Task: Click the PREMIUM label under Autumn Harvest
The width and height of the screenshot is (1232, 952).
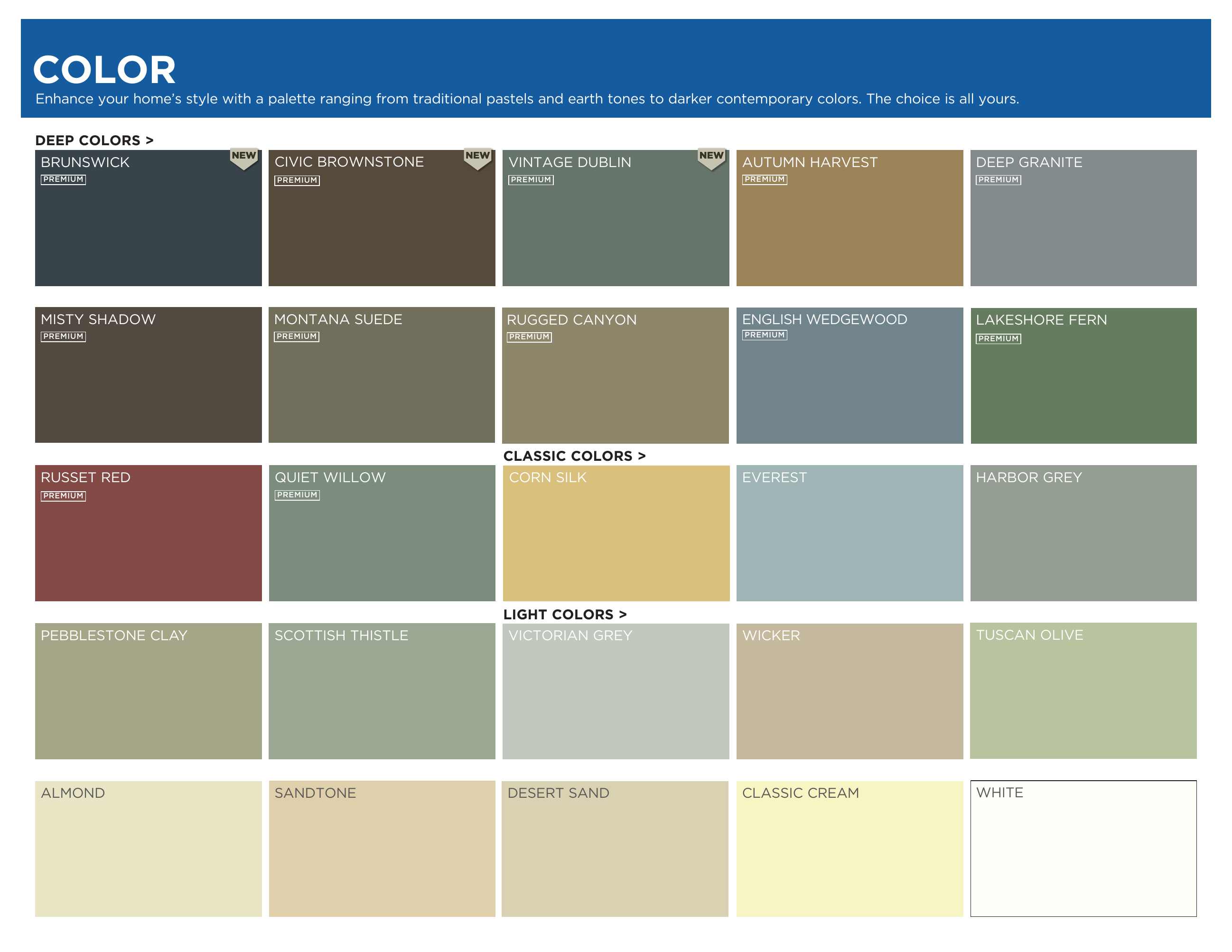Action: (x=765, y=179)
